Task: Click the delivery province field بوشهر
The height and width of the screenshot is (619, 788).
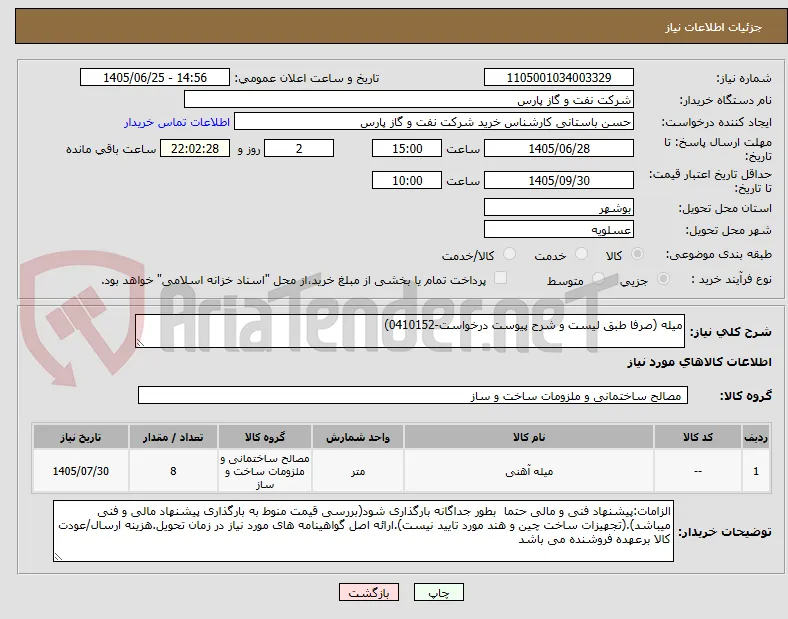Action: tap(558, 207)
